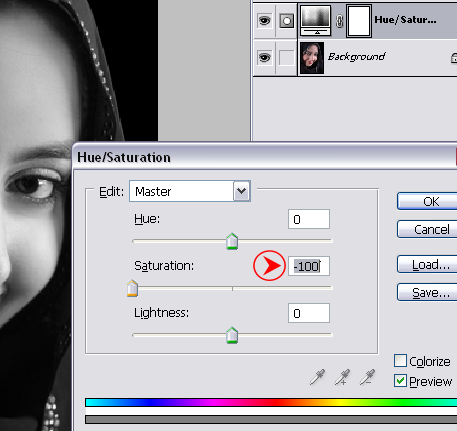This screenshot has width=457, height=431.
Task: Click the Hue value input field
Action: click(x=309, y=219)
